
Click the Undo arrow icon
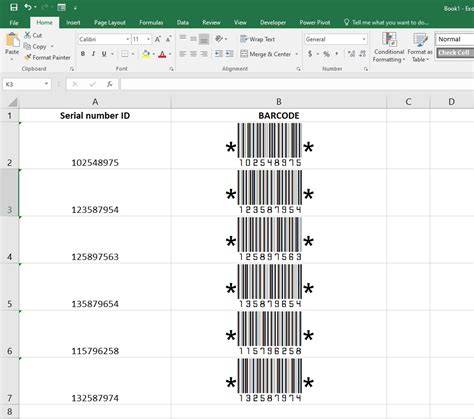point(28,7)
